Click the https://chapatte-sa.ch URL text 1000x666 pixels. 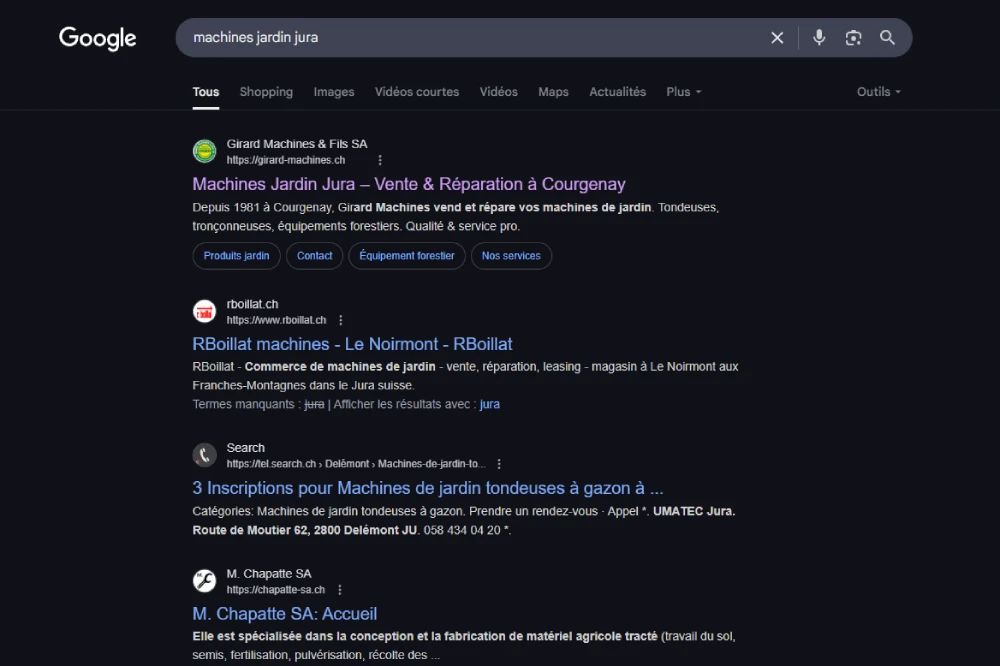pyautogui.click(x=276, y=590)
